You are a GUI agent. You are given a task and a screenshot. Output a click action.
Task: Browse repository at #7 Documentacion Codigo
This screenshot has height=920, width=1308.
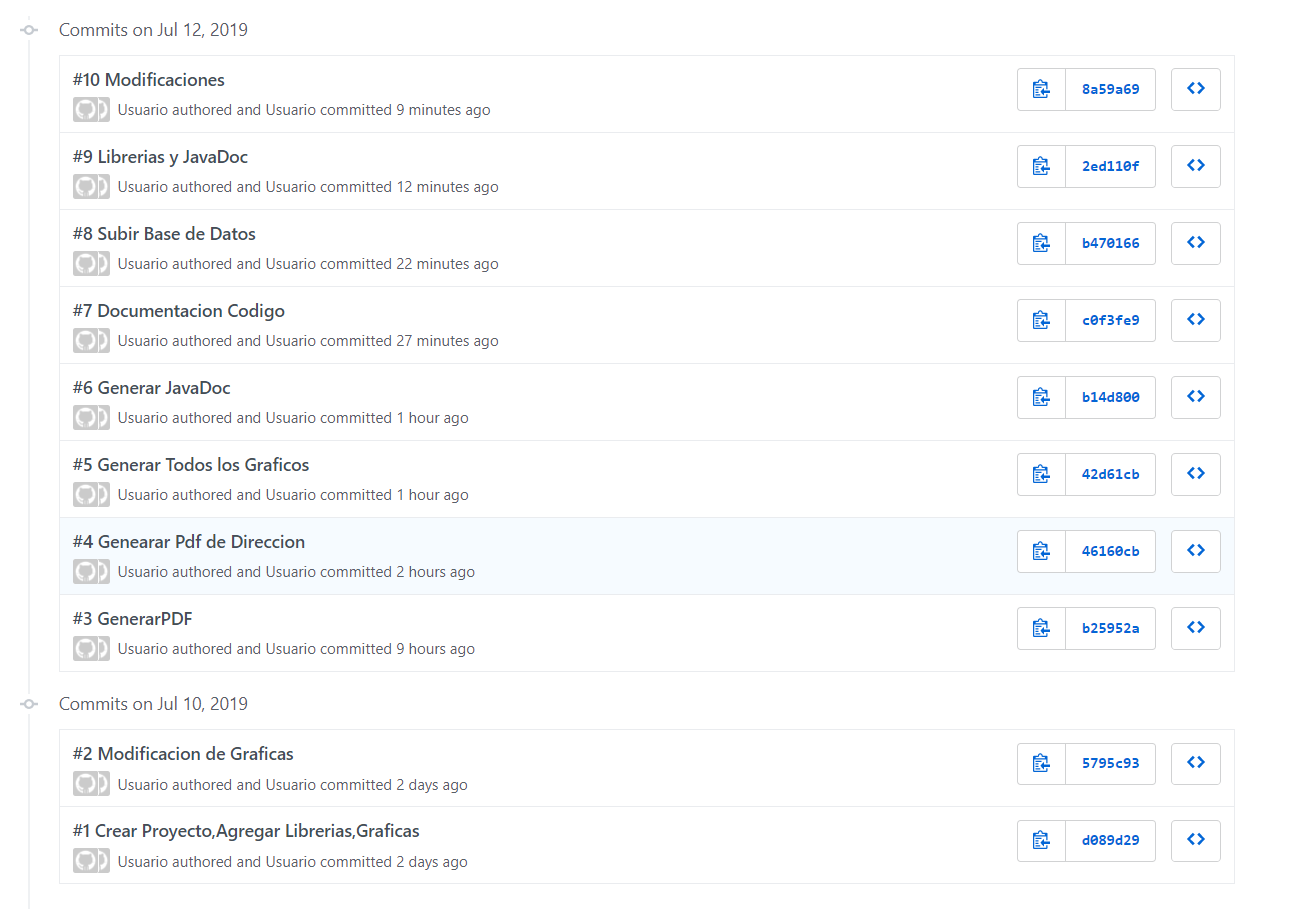point(1196,320)
